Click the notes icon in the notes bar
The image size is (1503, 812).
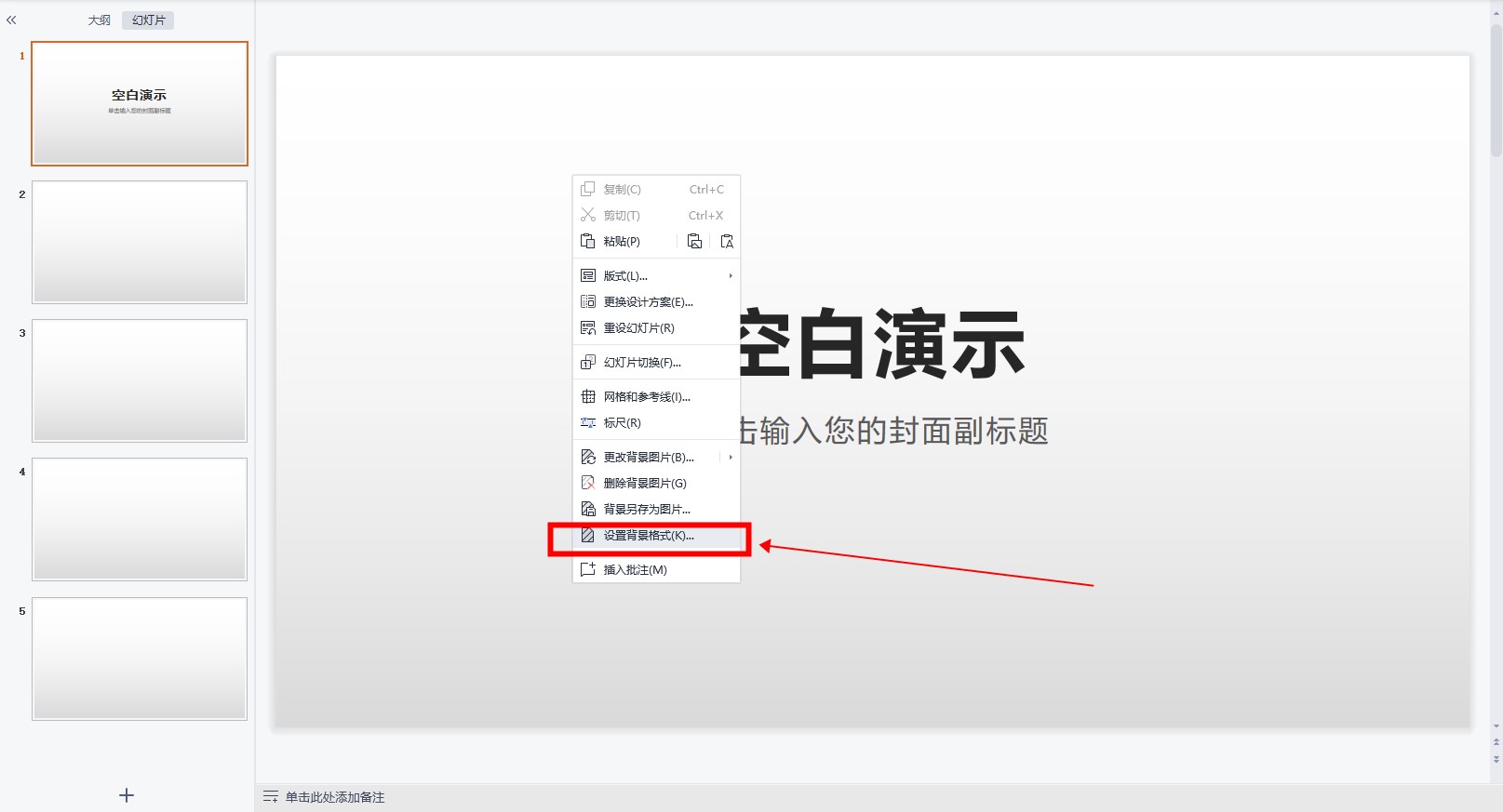pos(270,797)
